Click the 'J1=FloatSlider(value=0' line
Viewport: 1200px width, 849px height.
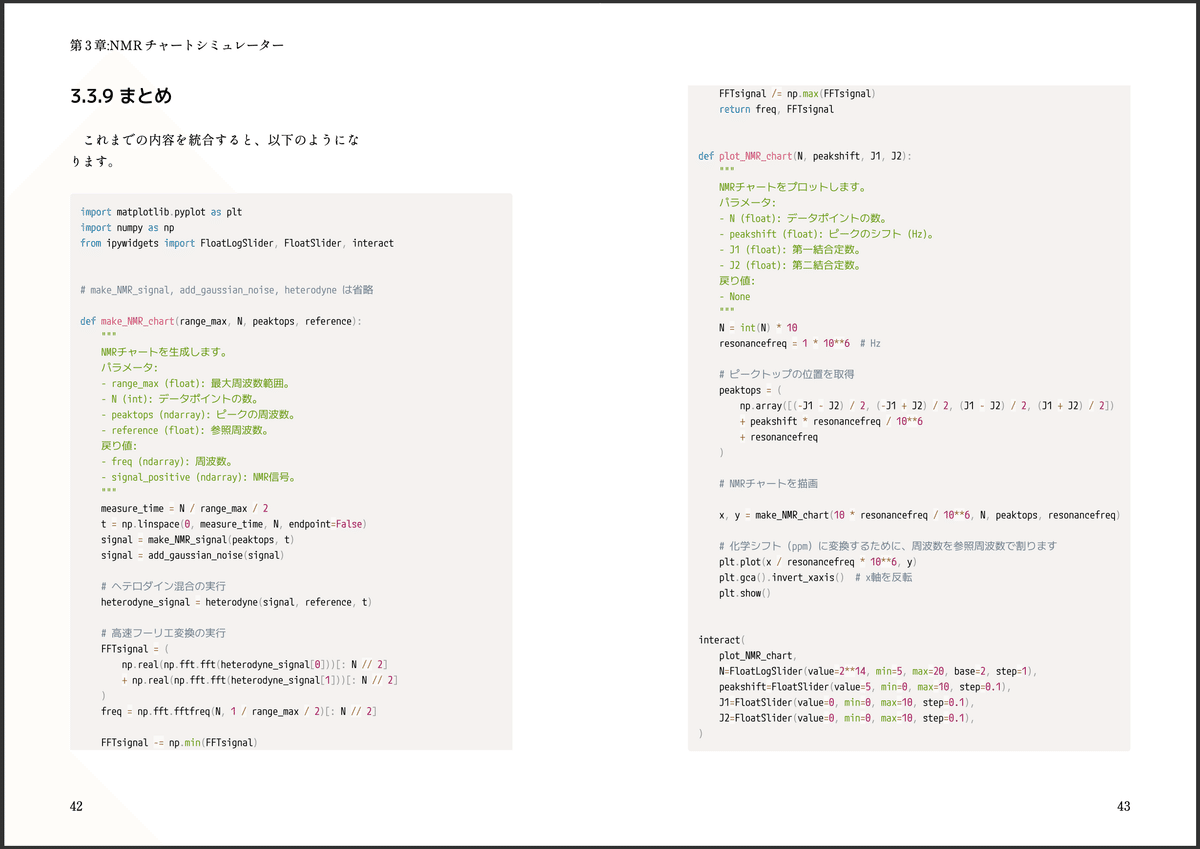tap(845, 702)
